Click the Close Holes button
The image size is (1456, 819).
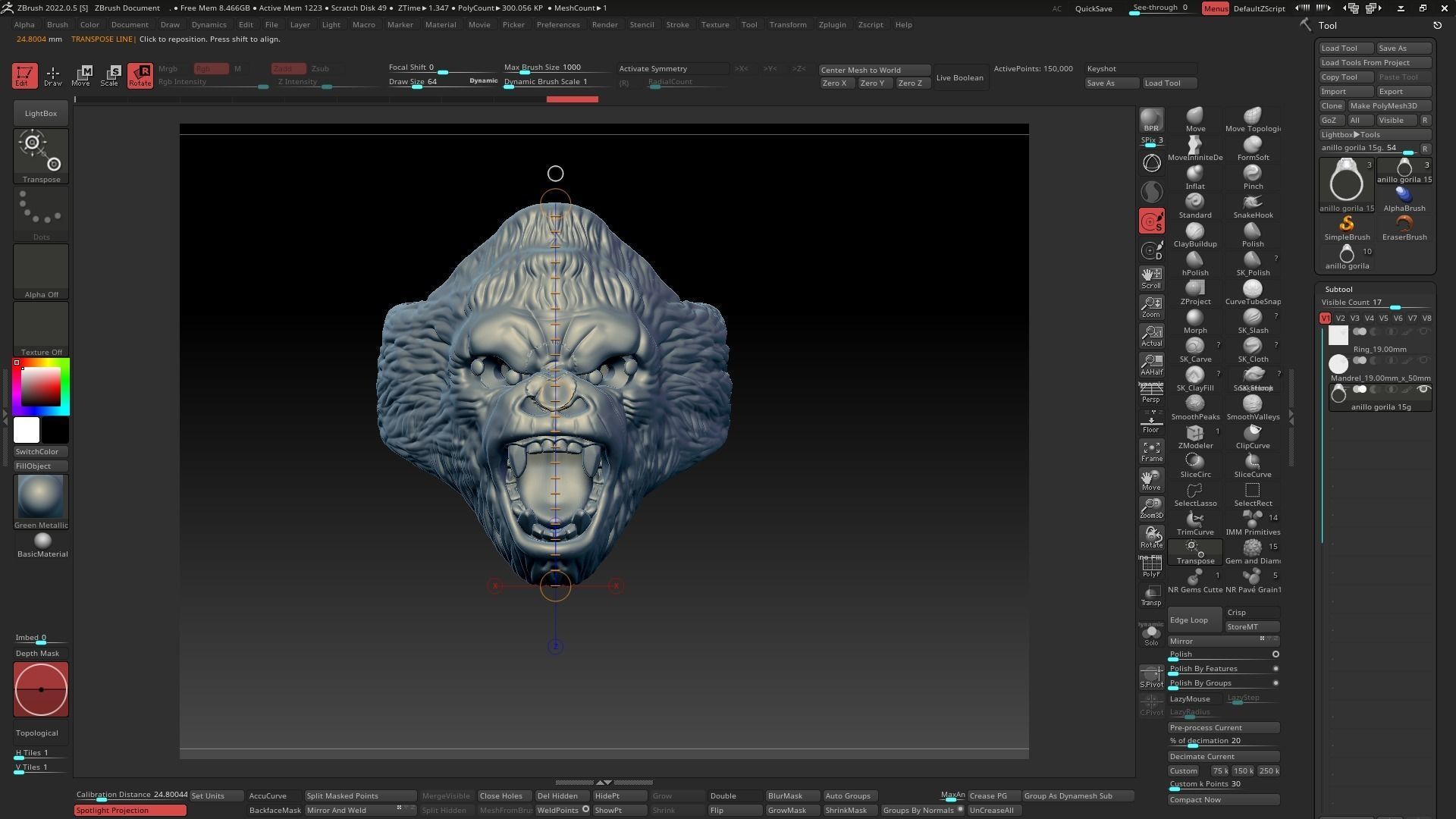pos(504,796)
